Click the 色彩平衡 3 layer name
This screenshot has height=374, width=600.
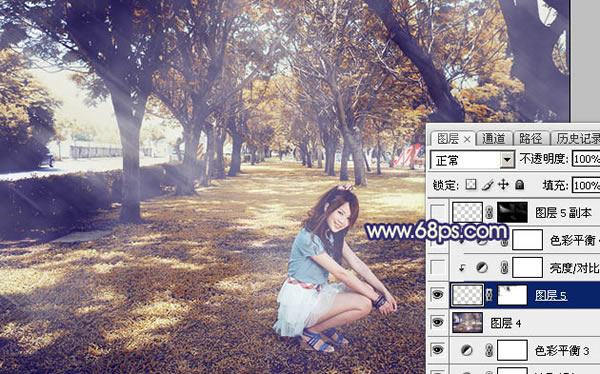point(562,351)
